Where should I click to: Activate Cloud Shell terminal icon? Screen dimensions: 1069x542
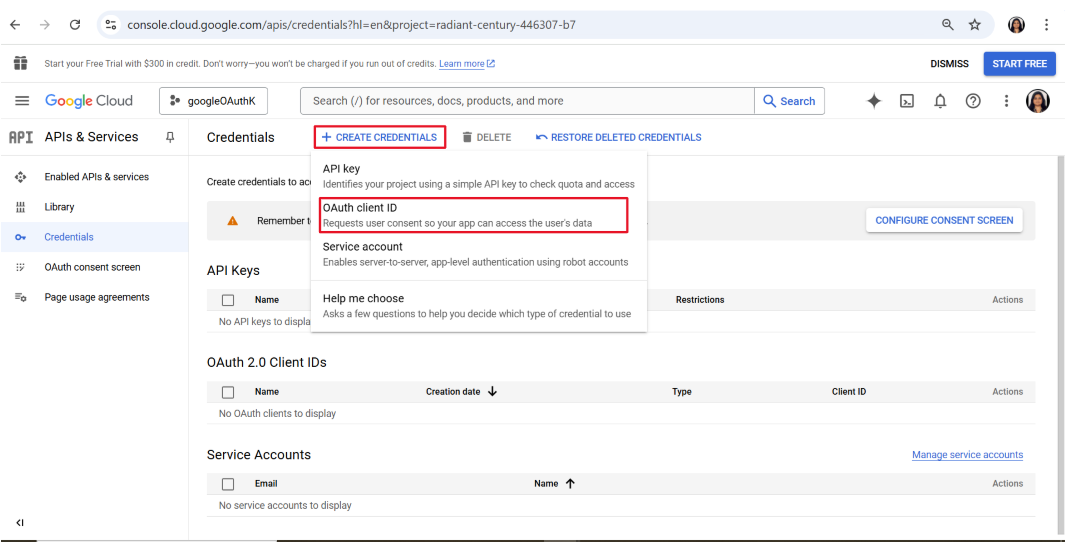[907, 101]
